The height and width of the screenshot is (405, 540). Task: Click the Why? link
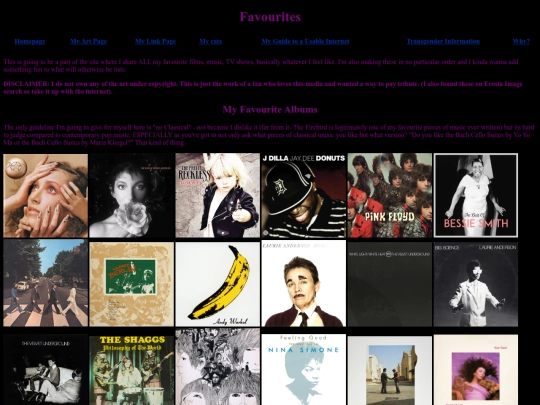(521, 41)
